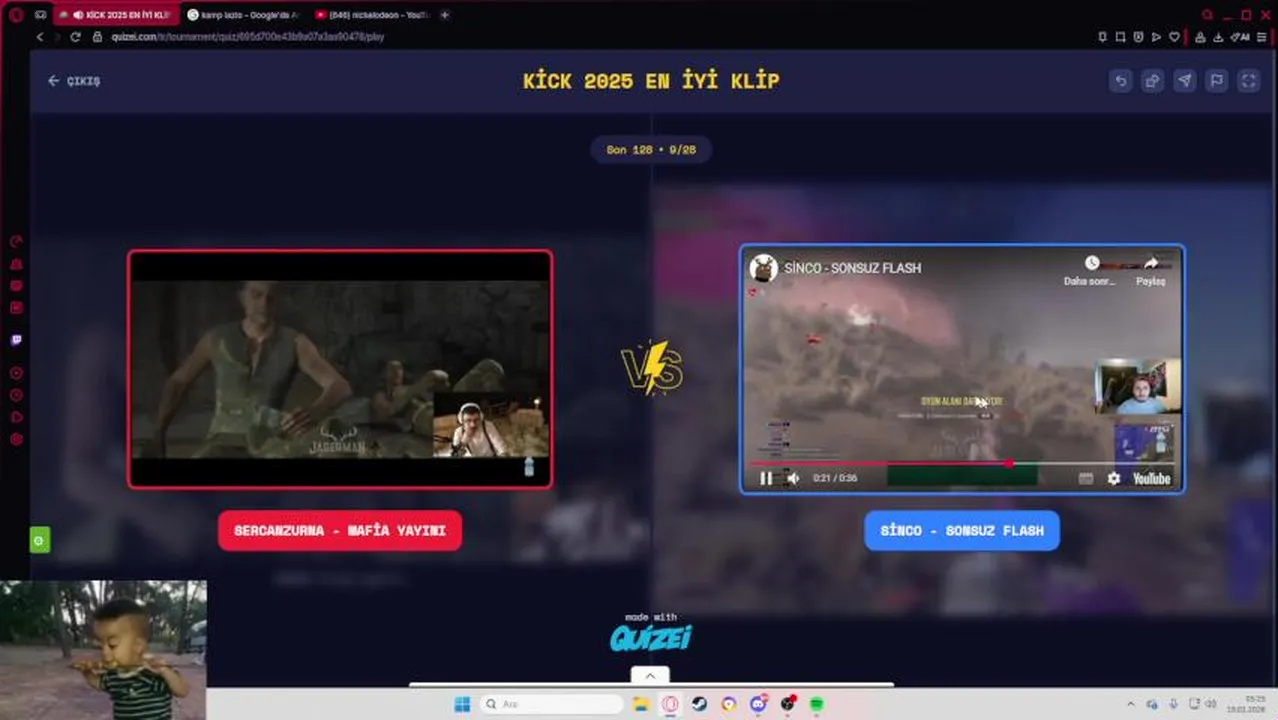1278x720 pixels.
Task: Choose SİNCO - SONSUZ FLASH blue button
Action: [962, 530]
